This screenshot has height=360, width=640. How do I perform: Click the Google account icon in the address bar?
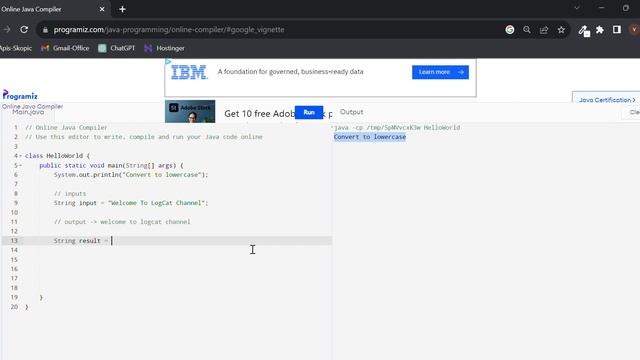coord(509,29)
